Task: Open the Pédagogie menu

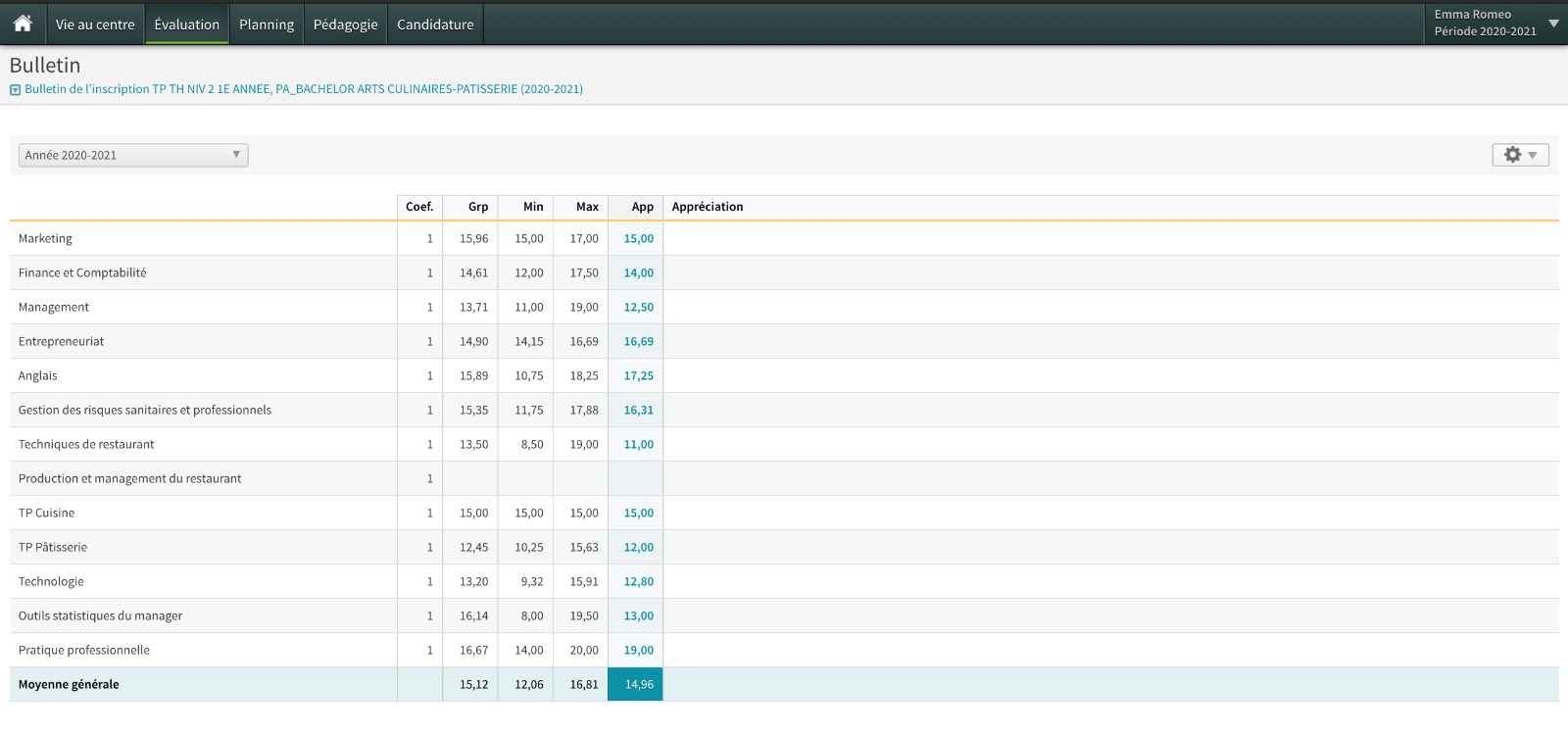Action: pos(345,24)
